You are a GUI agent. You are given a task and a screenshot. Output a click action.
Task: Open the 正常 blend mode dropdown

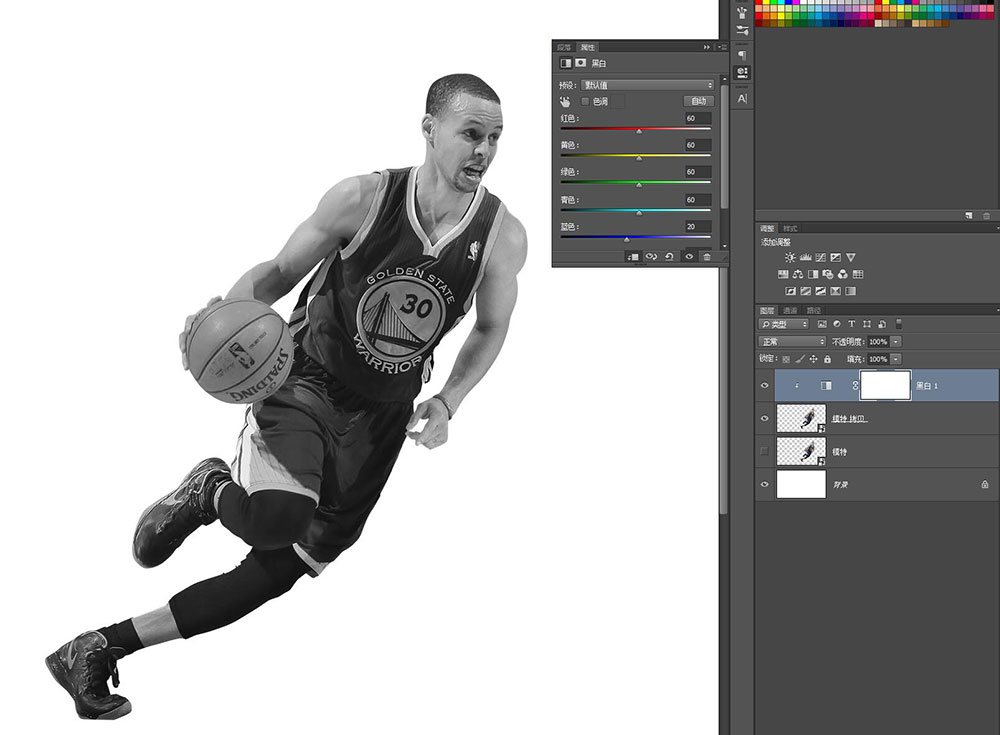point(792,341)
